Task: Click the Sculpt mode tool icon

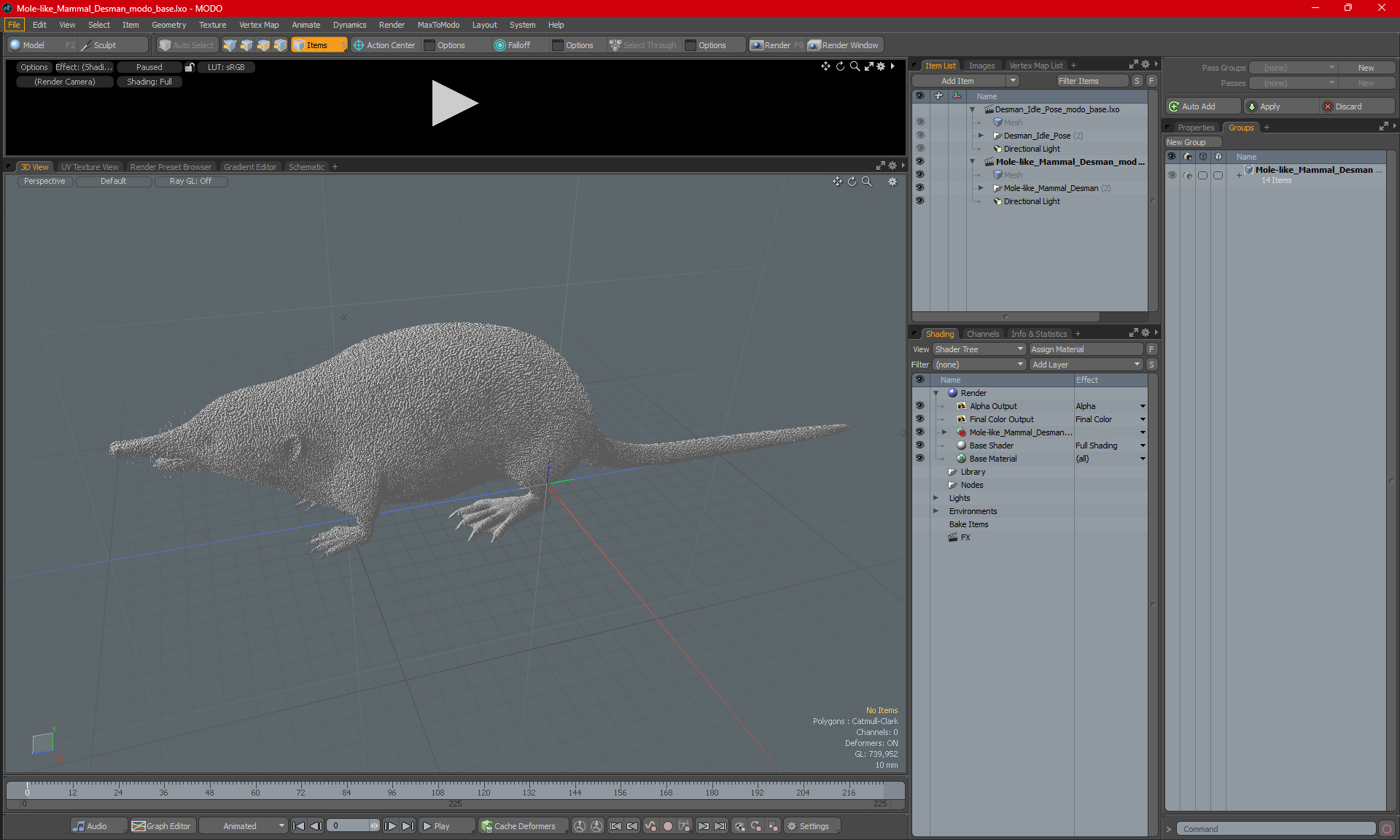Action: point(86,45)
